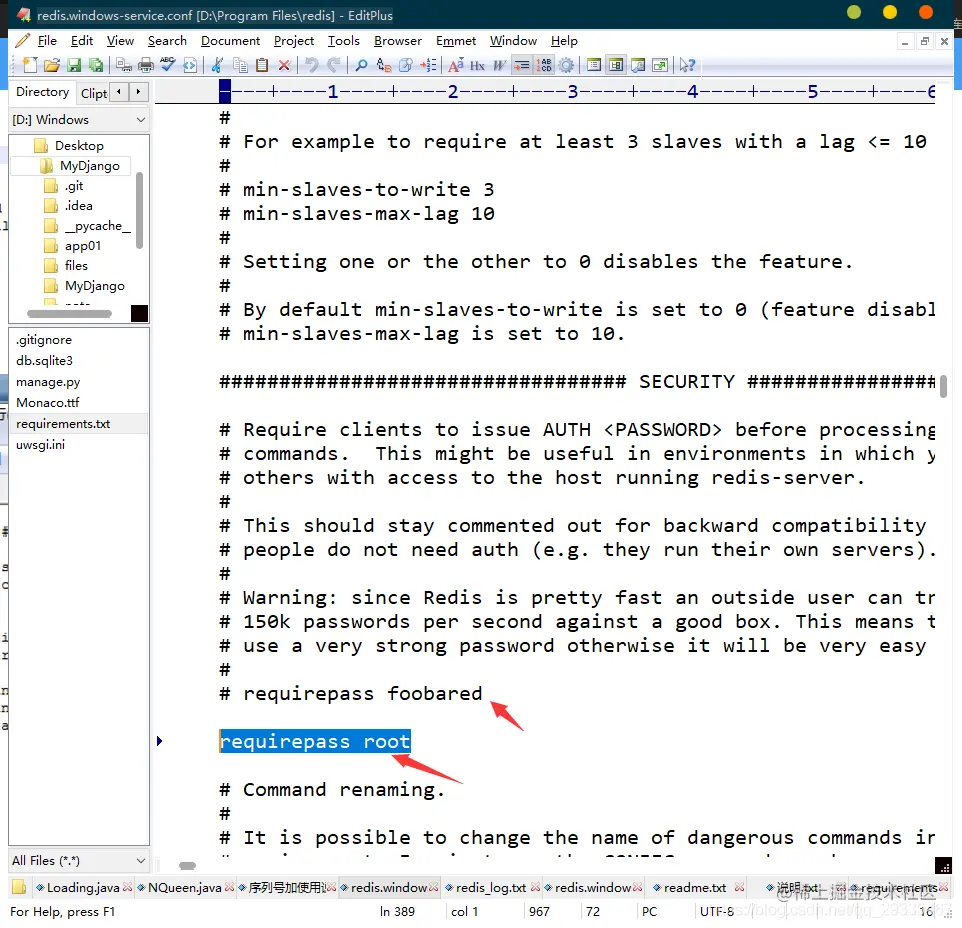962x928 pixels.
Task: Open .gitignore in the file list
Action: point(44,340)
